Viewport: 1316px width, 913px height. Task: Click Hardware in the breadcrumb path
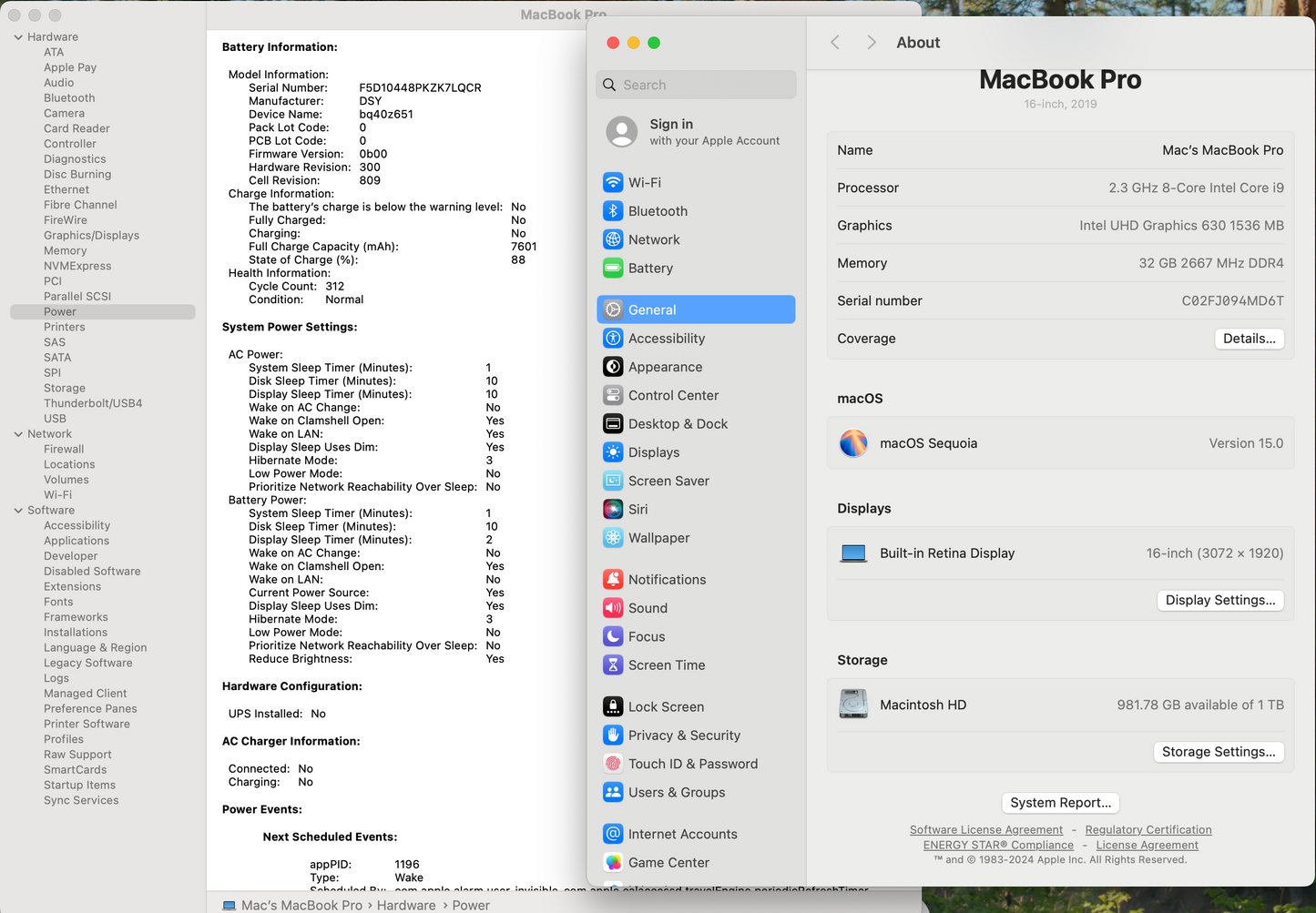406,905
